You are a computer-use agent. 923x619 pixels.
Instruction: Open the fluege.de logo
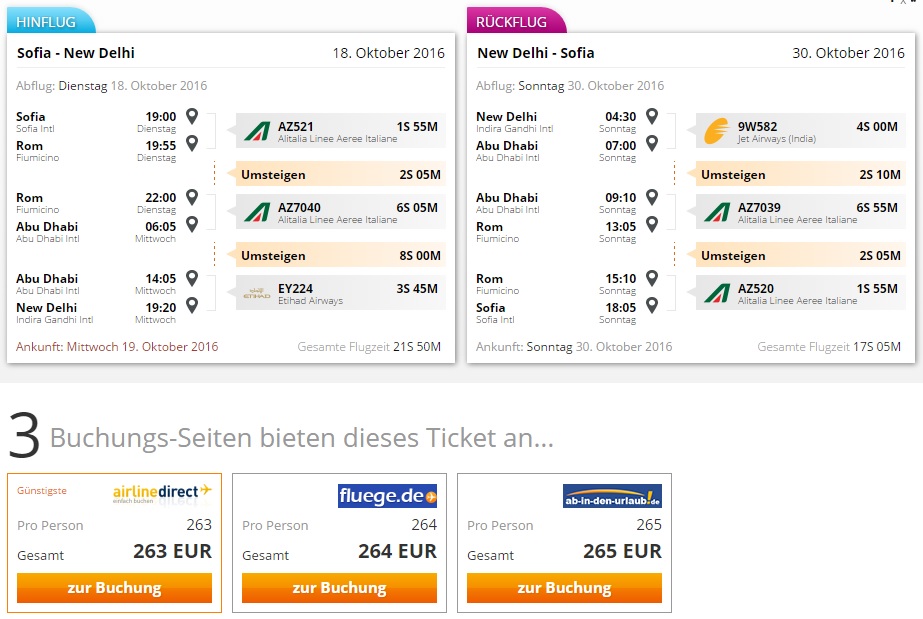coord(387,496)
